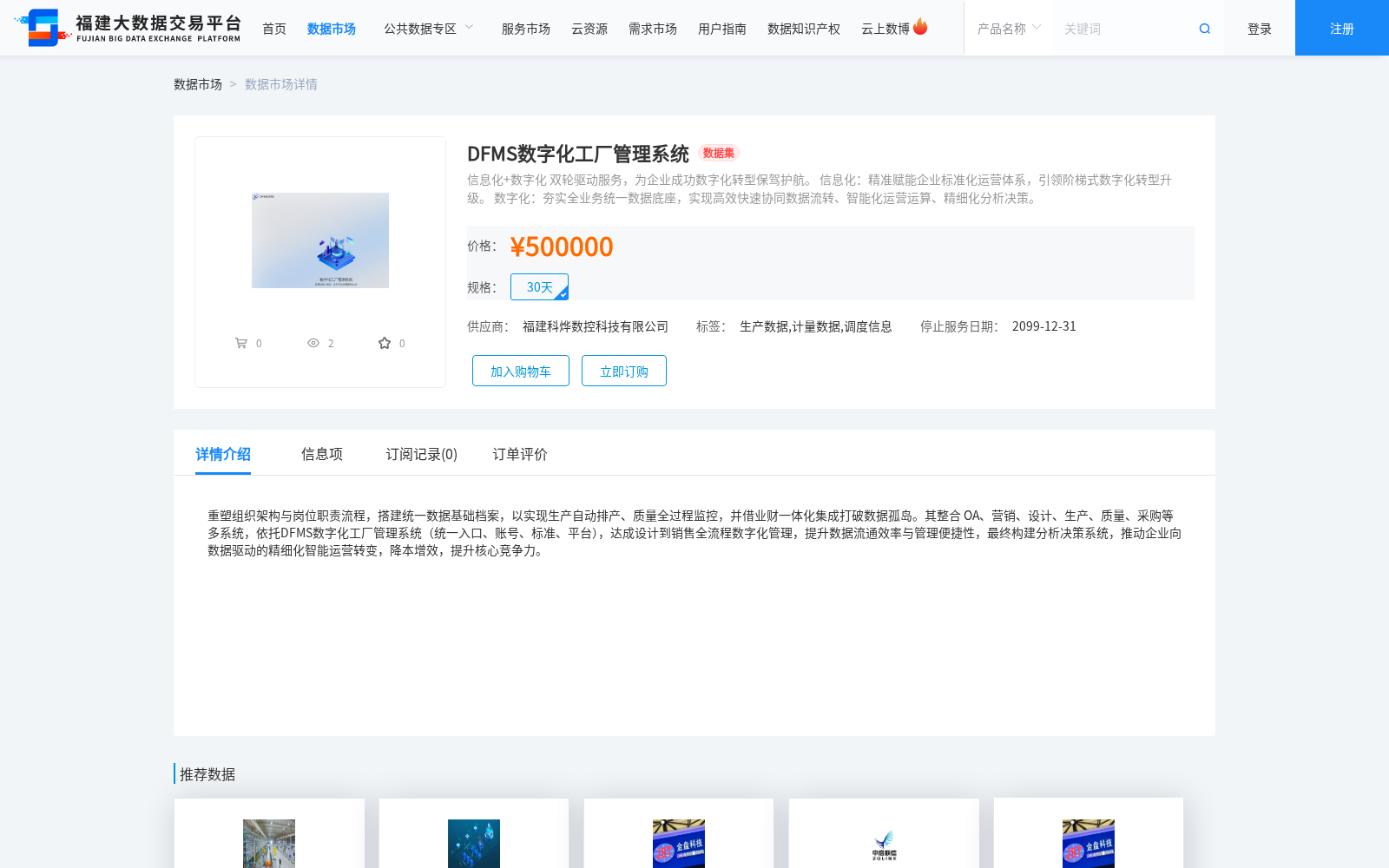Switch to the 订阅记录(0) tab
Screen dimensions: 1389x868
(422, 454)
